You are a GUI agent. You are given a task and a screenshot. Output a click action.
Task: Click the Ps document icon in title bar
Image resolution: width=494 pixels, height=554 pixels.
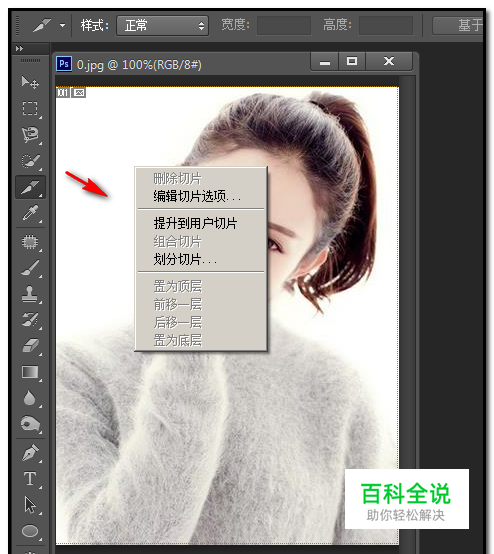point(64,64)
